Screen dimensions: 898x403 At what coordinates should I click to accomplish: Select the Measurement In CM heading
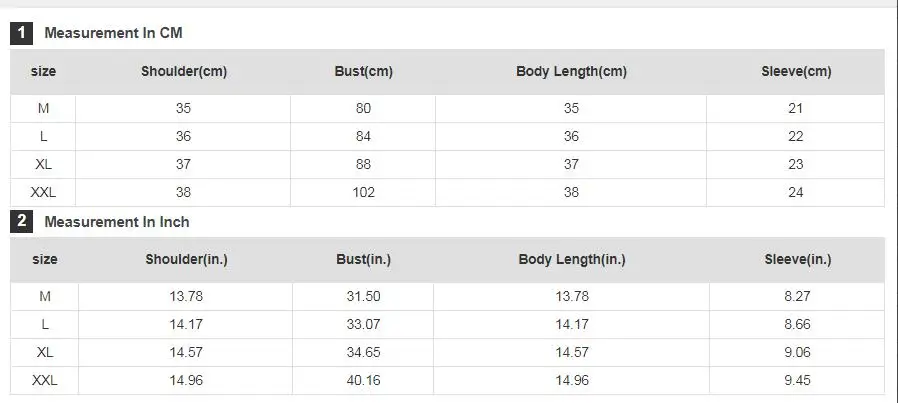(x=113, y=33)
